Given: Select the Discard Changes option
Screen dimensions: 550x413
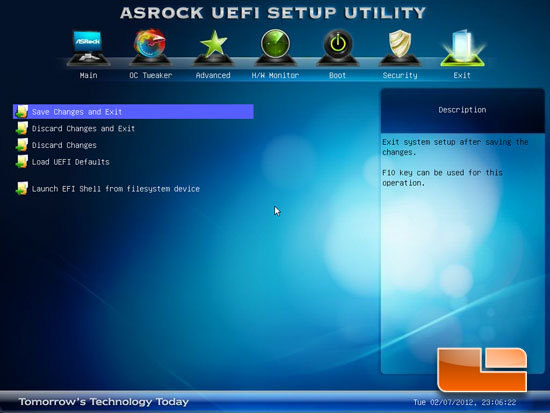Looking at the screenshot, I should click(64, 145).
